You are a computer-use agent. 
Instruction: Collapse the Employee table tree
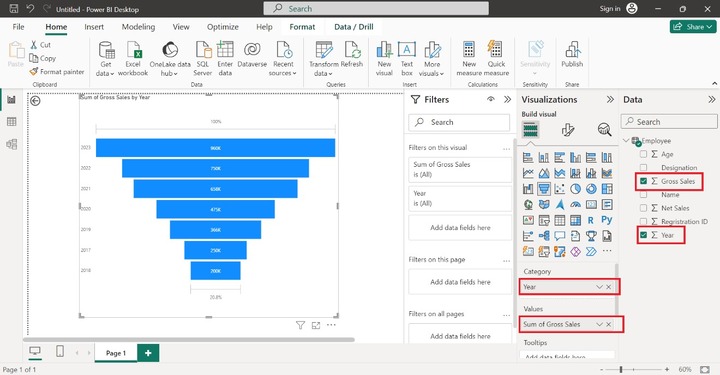pos(626,140)
